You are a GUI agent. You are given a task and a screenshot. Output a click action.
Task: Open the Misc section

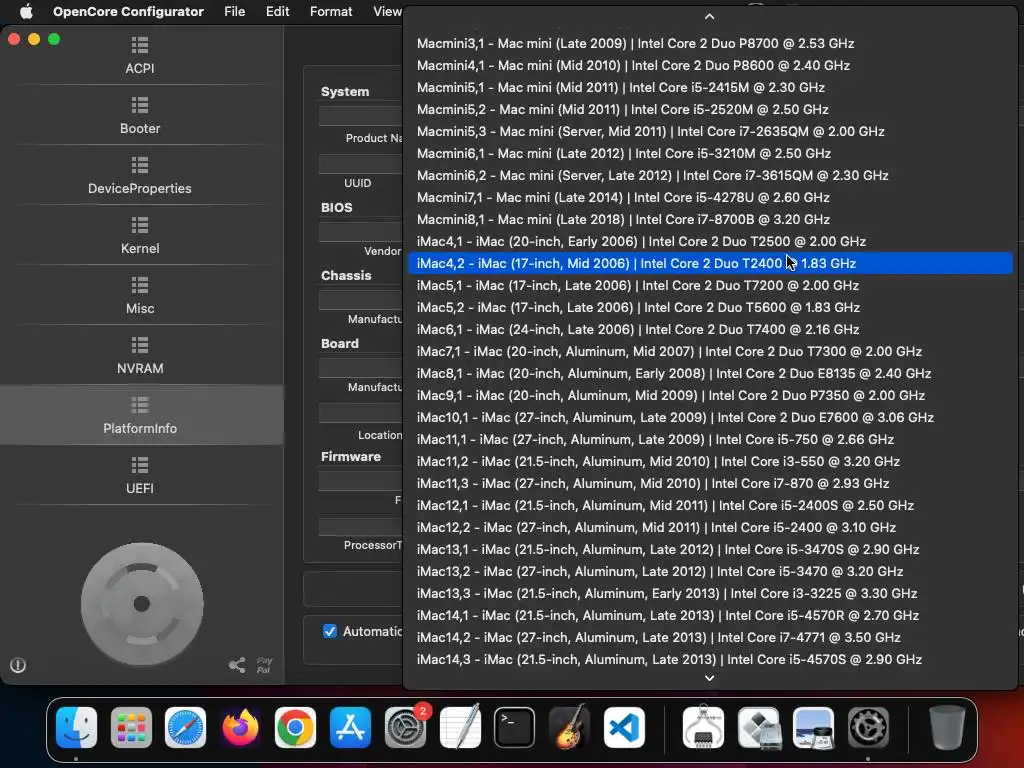point(140,295)
